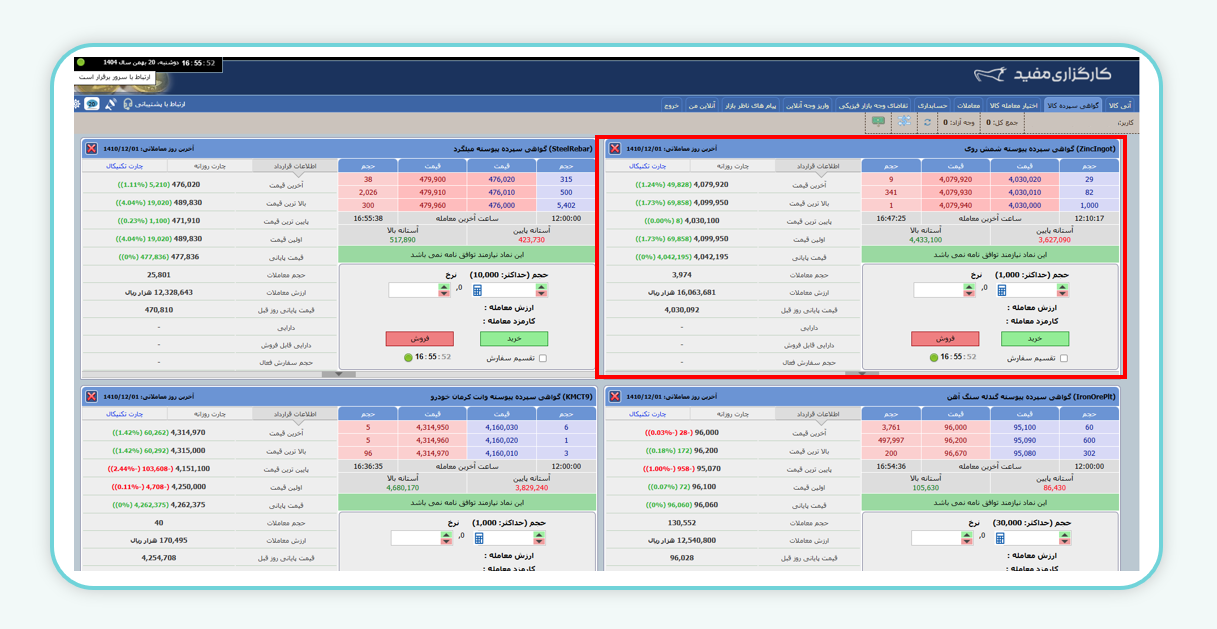Close the IronOrePlt panel with its red X
This screenshot has width=1217, height=629.
[614, 397]
